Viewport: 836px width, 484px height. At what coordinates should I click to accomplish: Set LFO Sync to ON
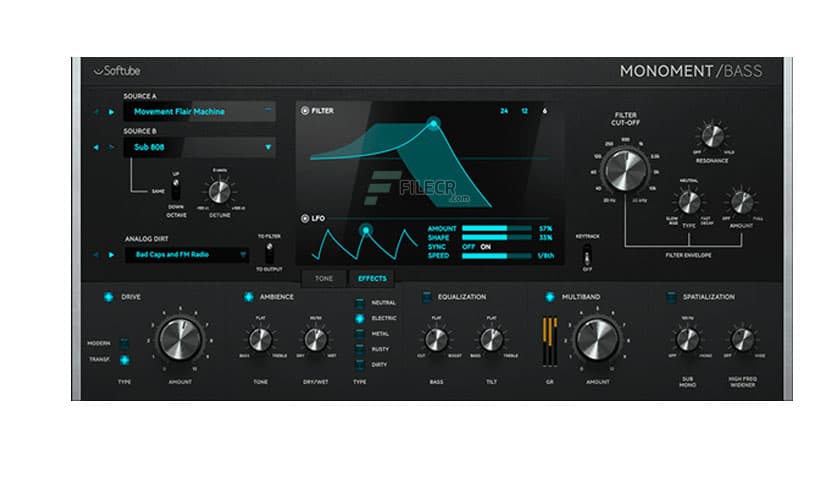click(485, 247)
